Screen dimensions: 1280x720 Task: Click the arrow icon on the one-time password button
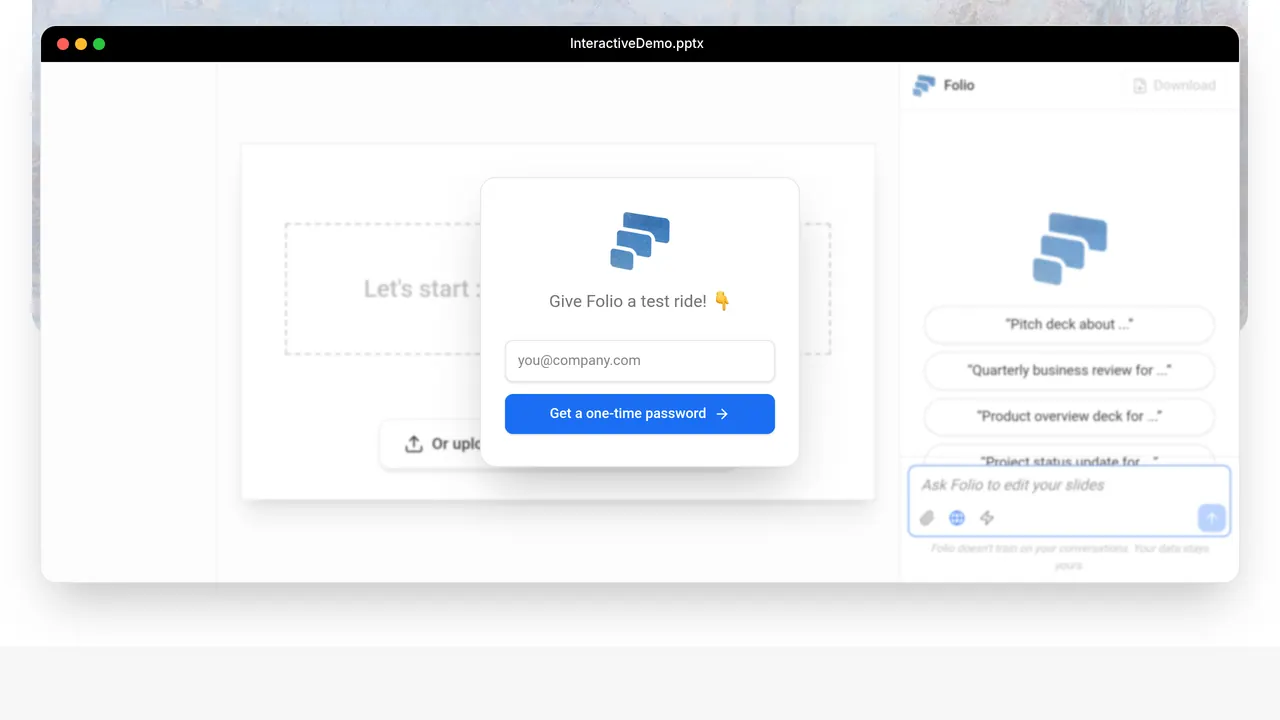722,414
